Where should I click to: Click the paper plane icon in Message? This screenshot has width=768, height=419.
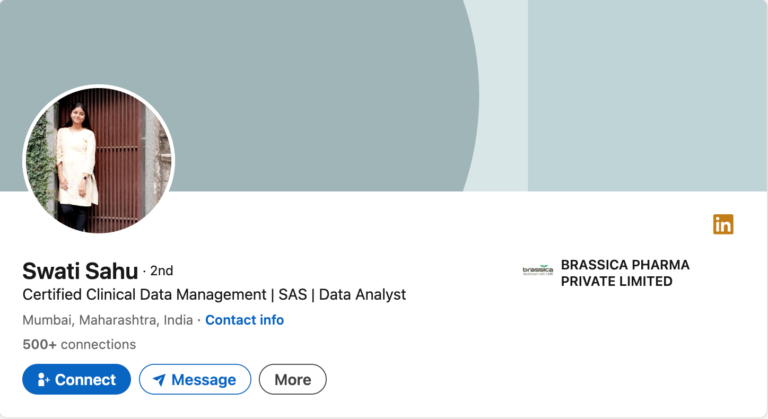click(159, 380)
